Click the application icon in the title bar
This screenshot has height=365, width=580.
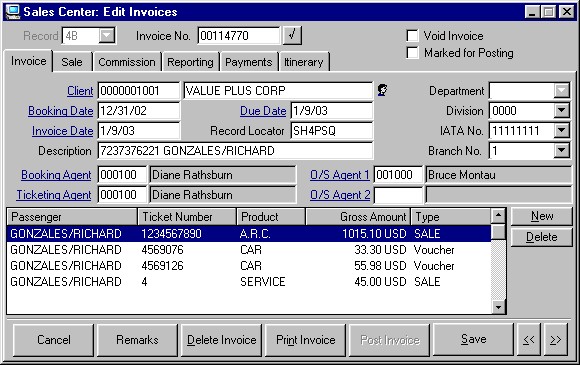pos(13,12)
